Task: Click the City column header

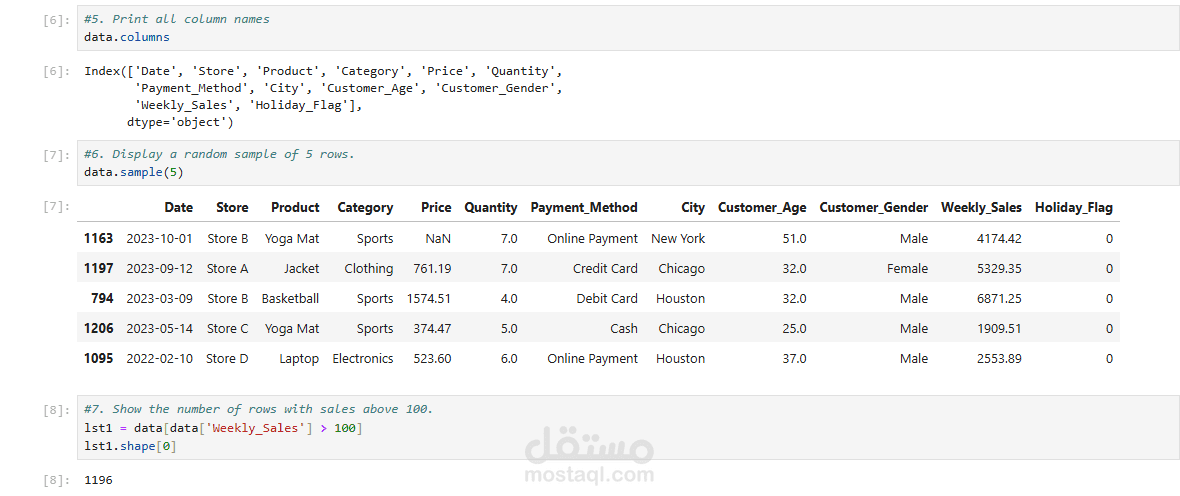Action: pyautogui.click(x=693, y=208)
